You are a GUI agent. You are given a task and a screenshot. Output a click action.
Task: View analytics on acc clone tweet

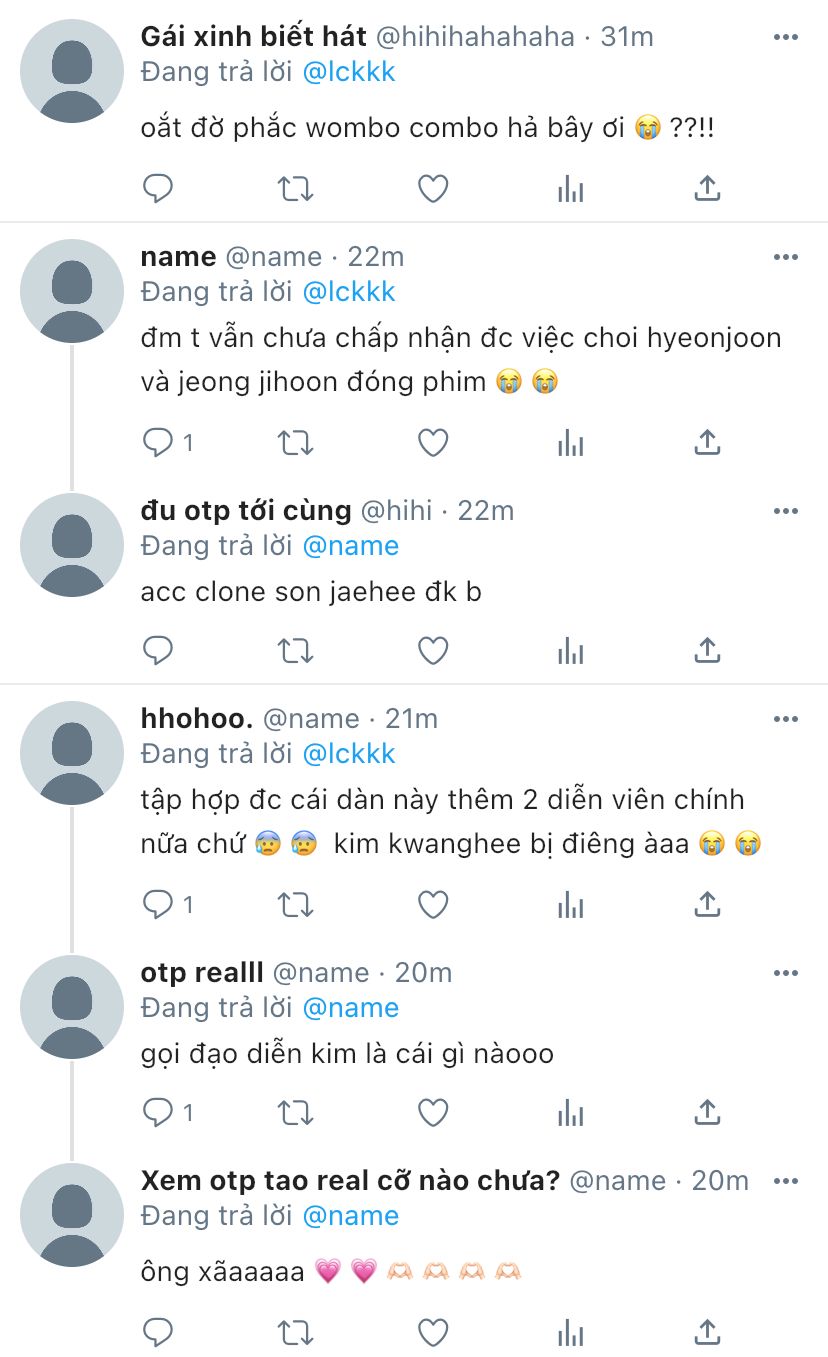pos(570,650)
